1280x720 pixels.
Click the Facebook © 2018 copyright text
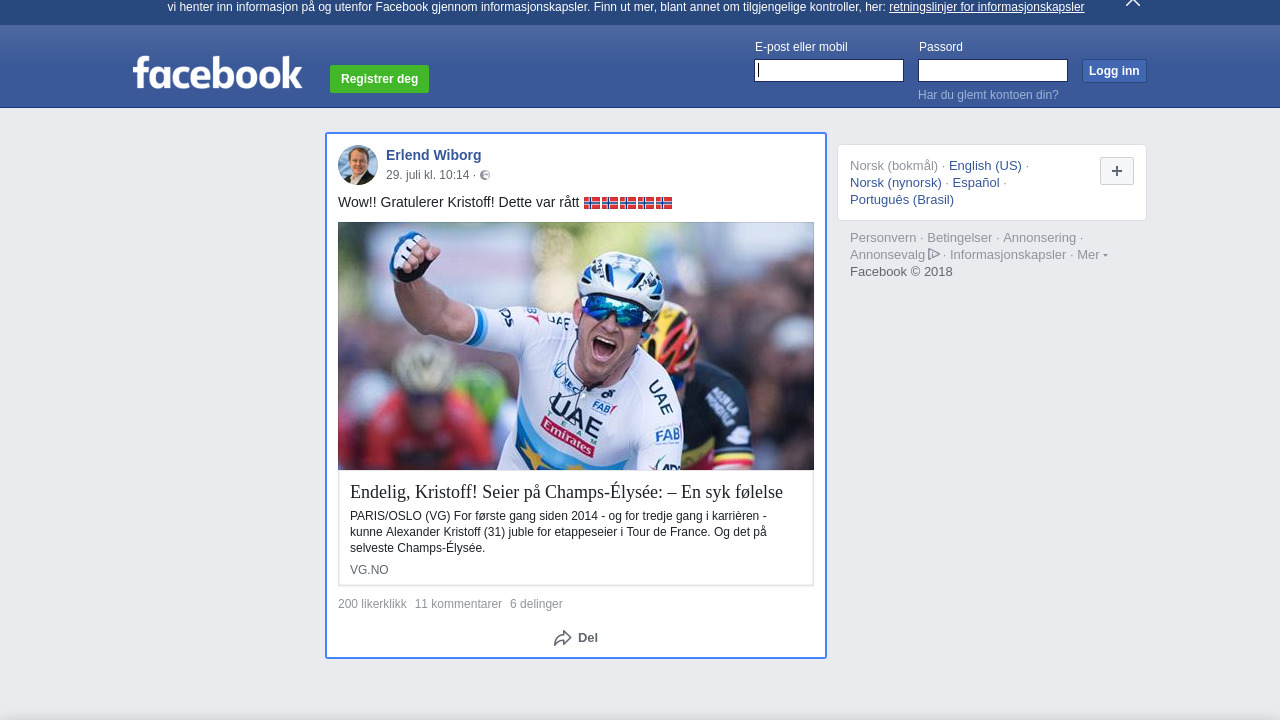point(901,272)
